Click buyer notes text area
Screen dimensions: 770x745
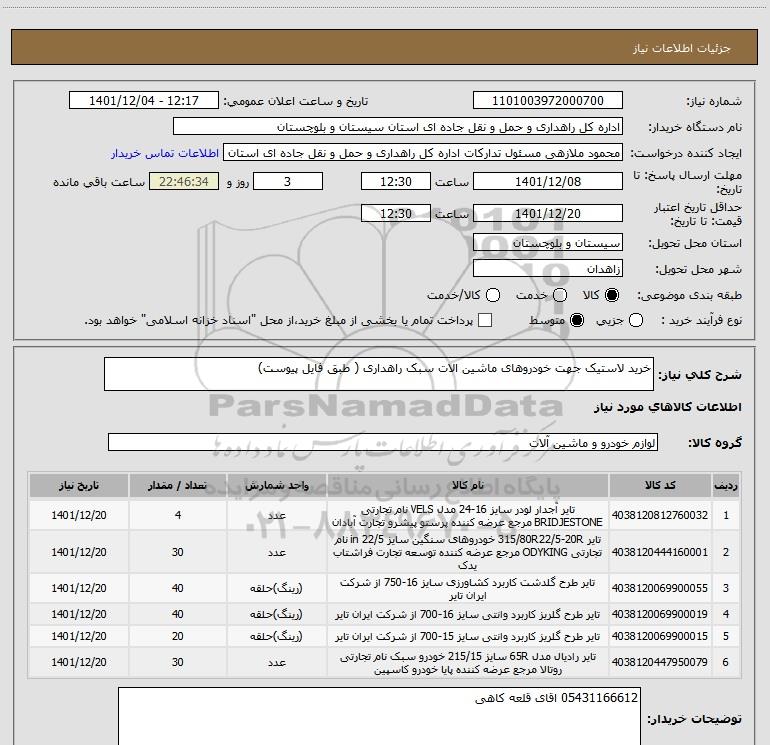[379, 717]
